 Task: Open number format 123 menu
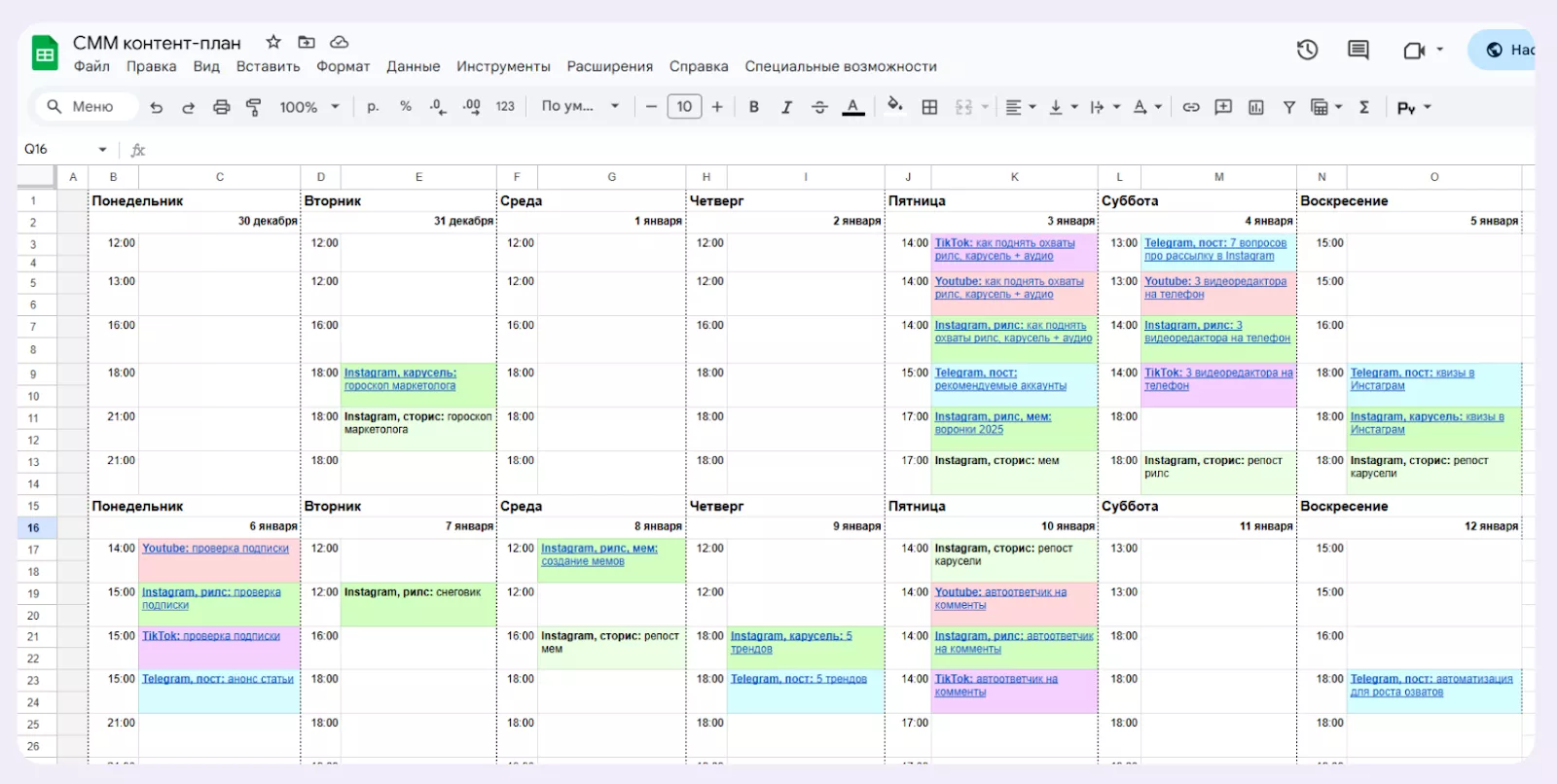[505, 107]
